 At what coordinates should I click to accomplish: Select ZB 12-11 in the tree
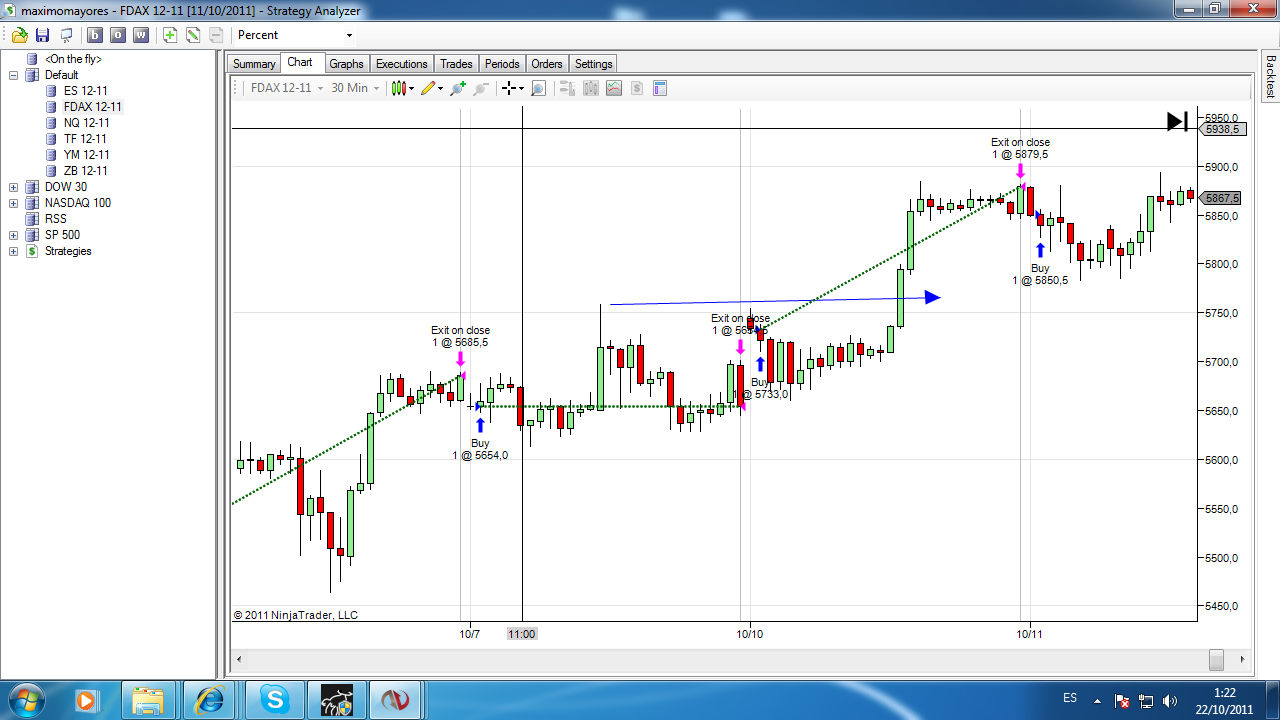tap(85, 171)
